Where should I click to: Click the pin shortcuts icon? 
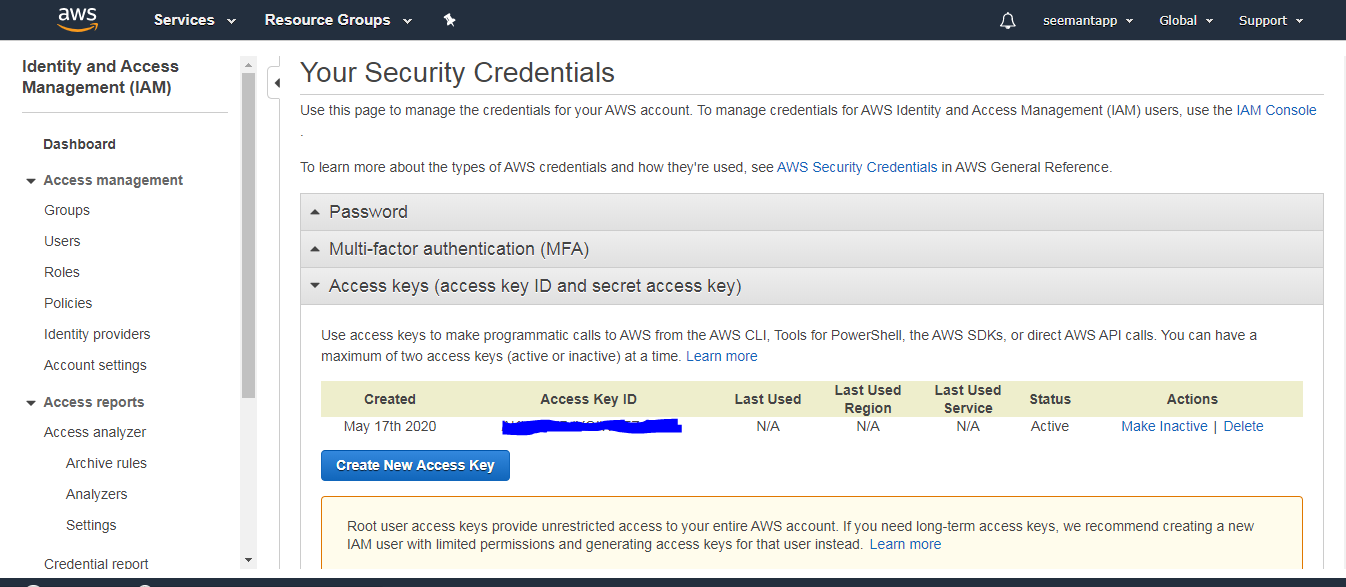[449, 20]
